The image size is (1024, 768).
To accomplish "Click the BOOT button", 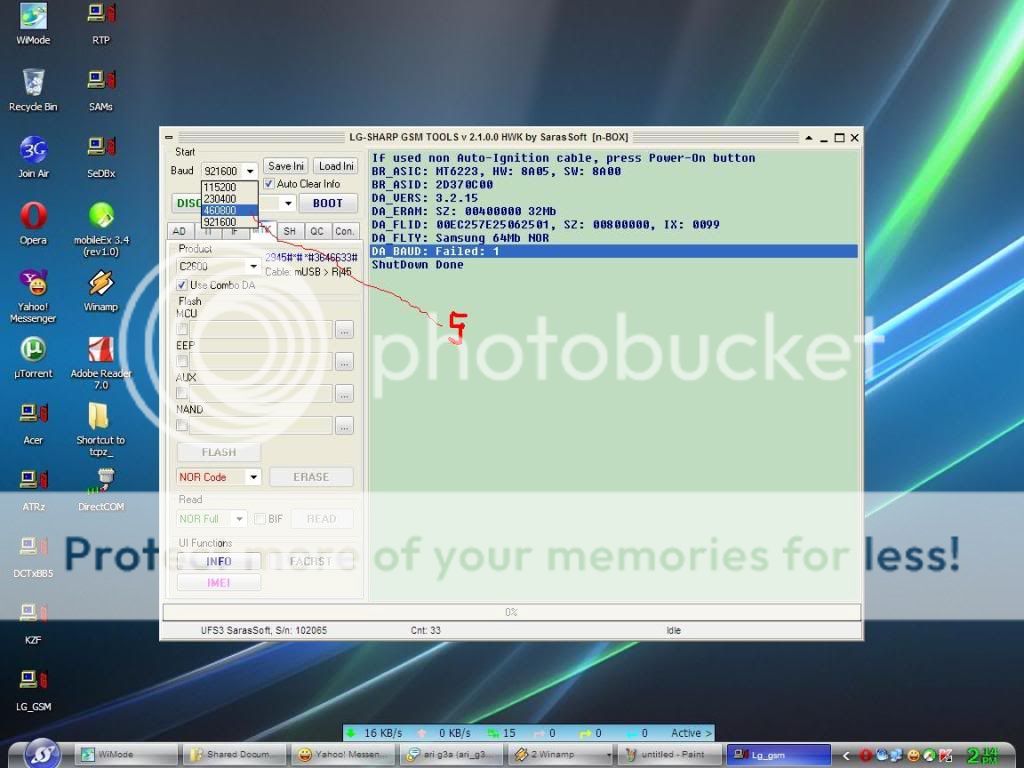I will point(328,203).
